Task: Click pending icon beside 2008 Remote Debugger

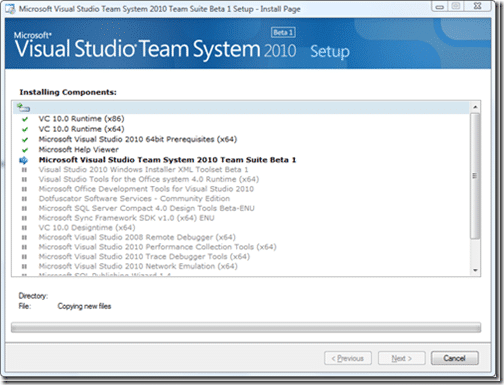Action: [24, 238]
